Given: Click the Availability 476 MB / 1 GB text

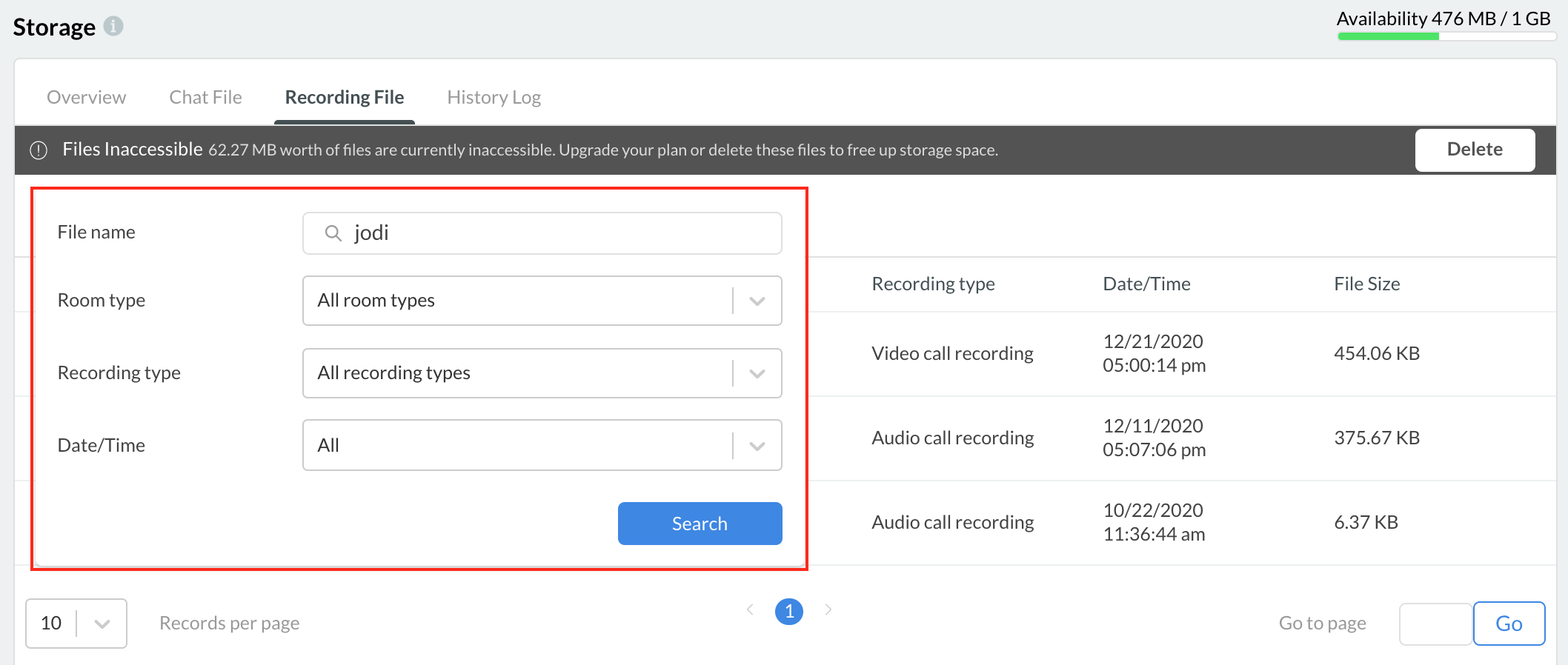Looking at the screenshot, I should click(1444, 19).
